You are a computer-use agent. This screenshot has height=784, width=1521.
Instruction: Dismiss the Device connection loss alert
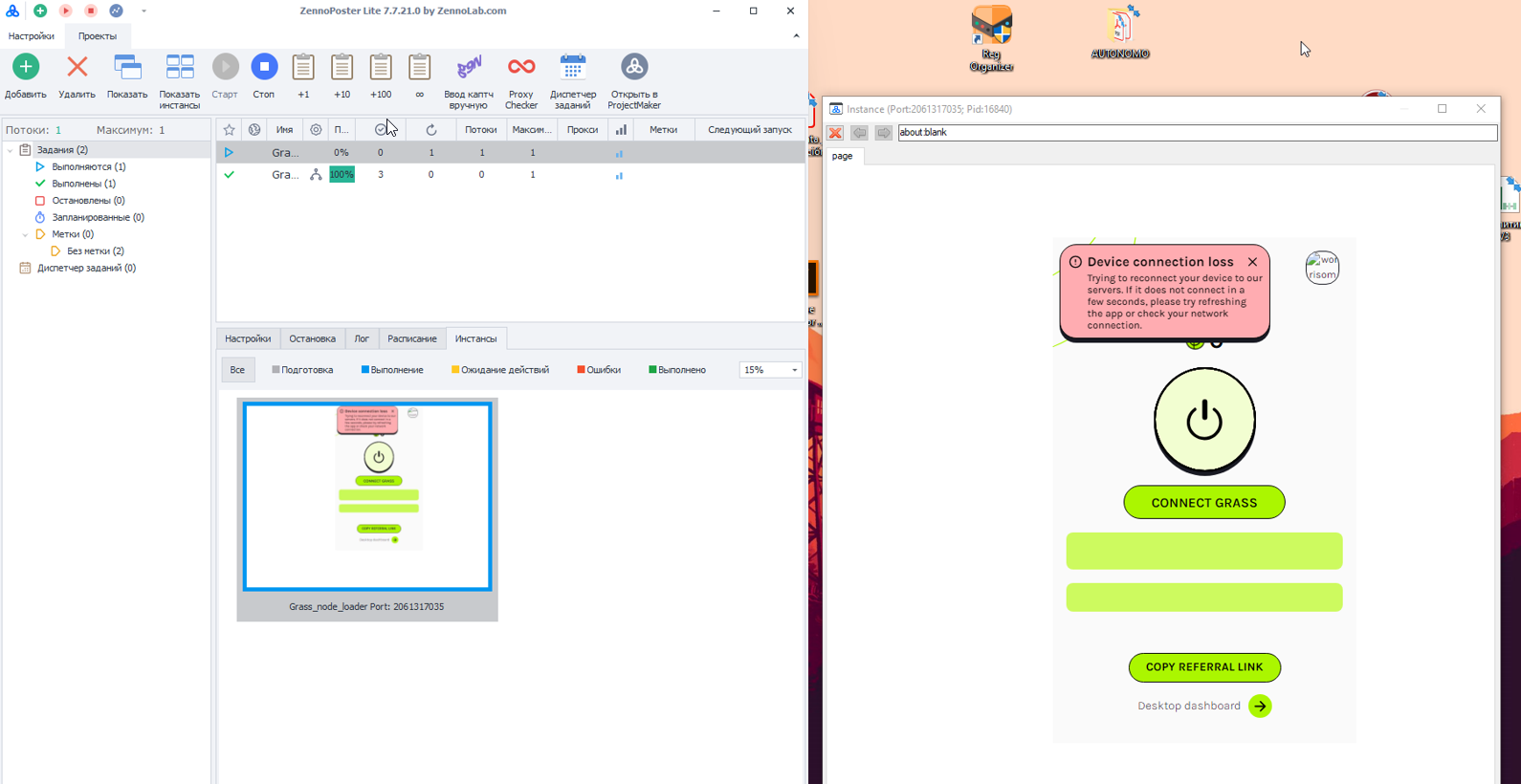point(1252,262)
